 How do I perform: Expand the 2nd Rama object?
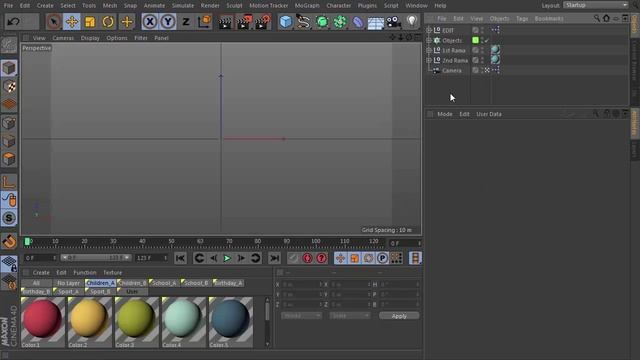[x=429, y=60]
